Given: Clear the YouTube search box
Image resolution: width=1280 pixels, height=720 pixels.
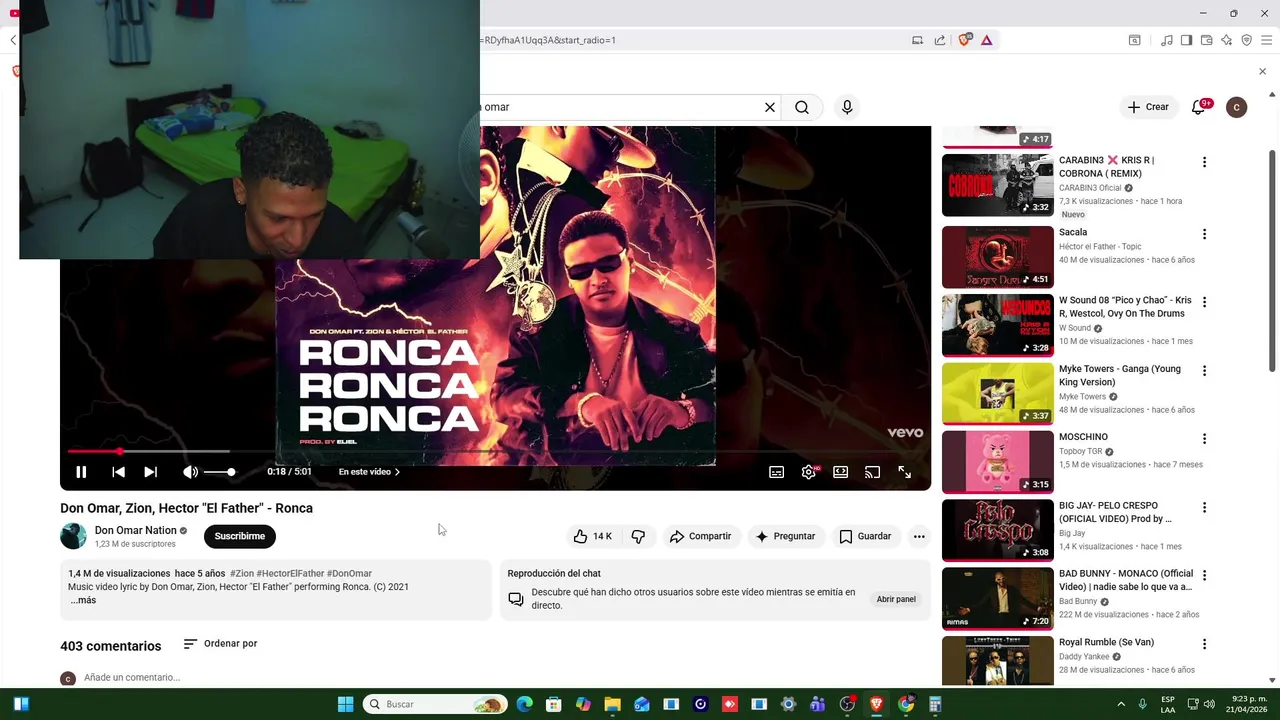Looking at the screenshot, I should tap(770, 107).
